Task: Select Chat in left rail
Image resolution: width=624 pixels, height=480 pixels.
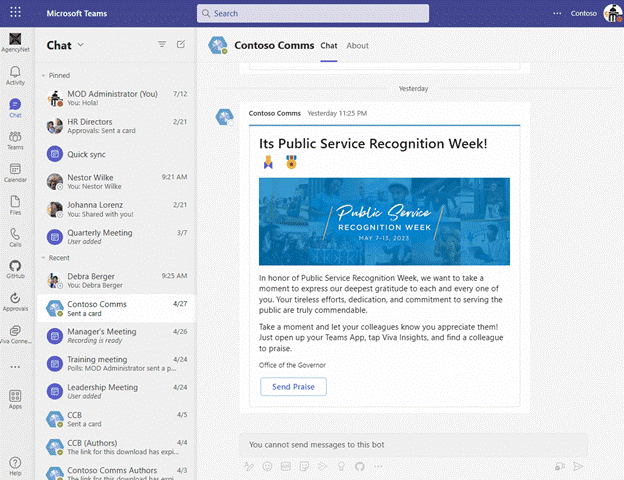Action: pyautogui.click(x=15, y=108)
